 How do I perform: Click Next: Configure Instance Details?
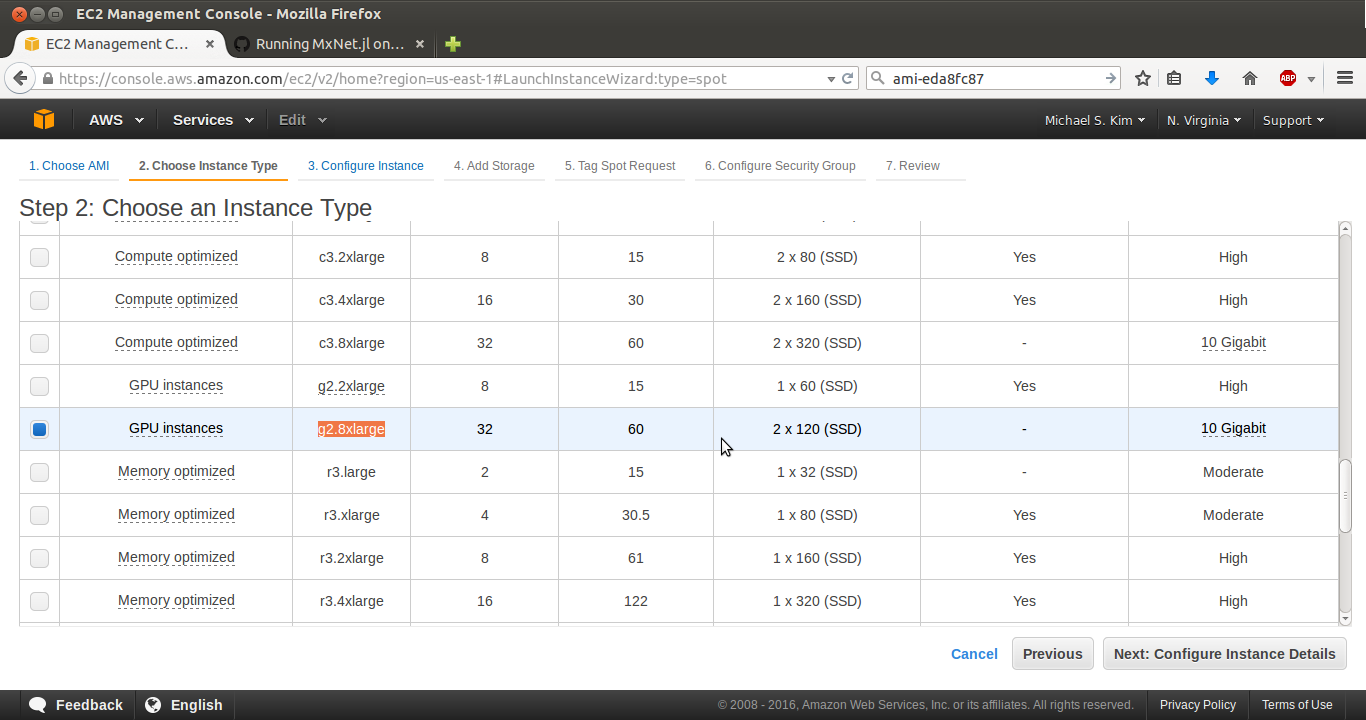1225,654
